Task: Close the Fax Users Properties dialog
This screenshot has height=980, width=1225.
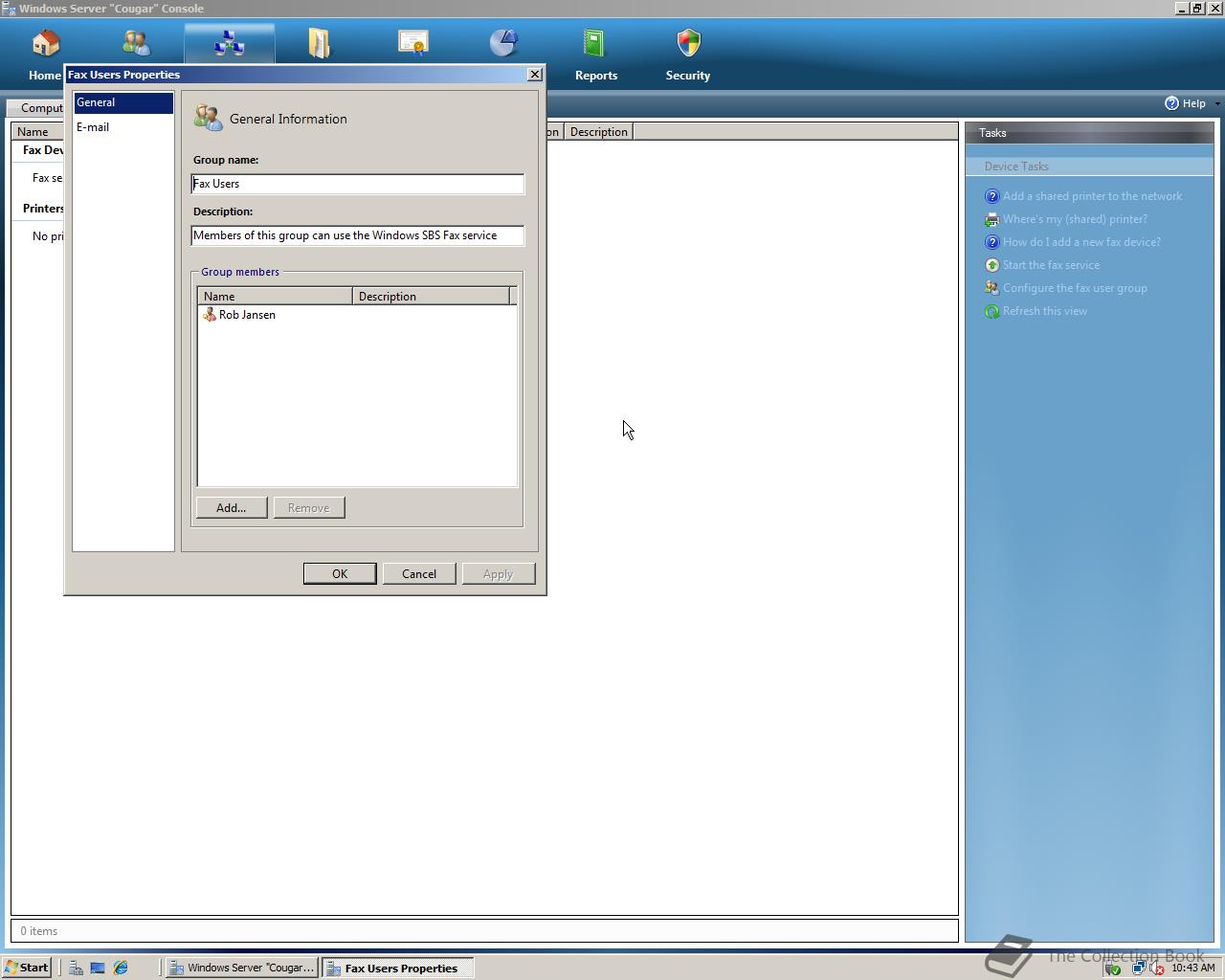Action: point(535,75)
